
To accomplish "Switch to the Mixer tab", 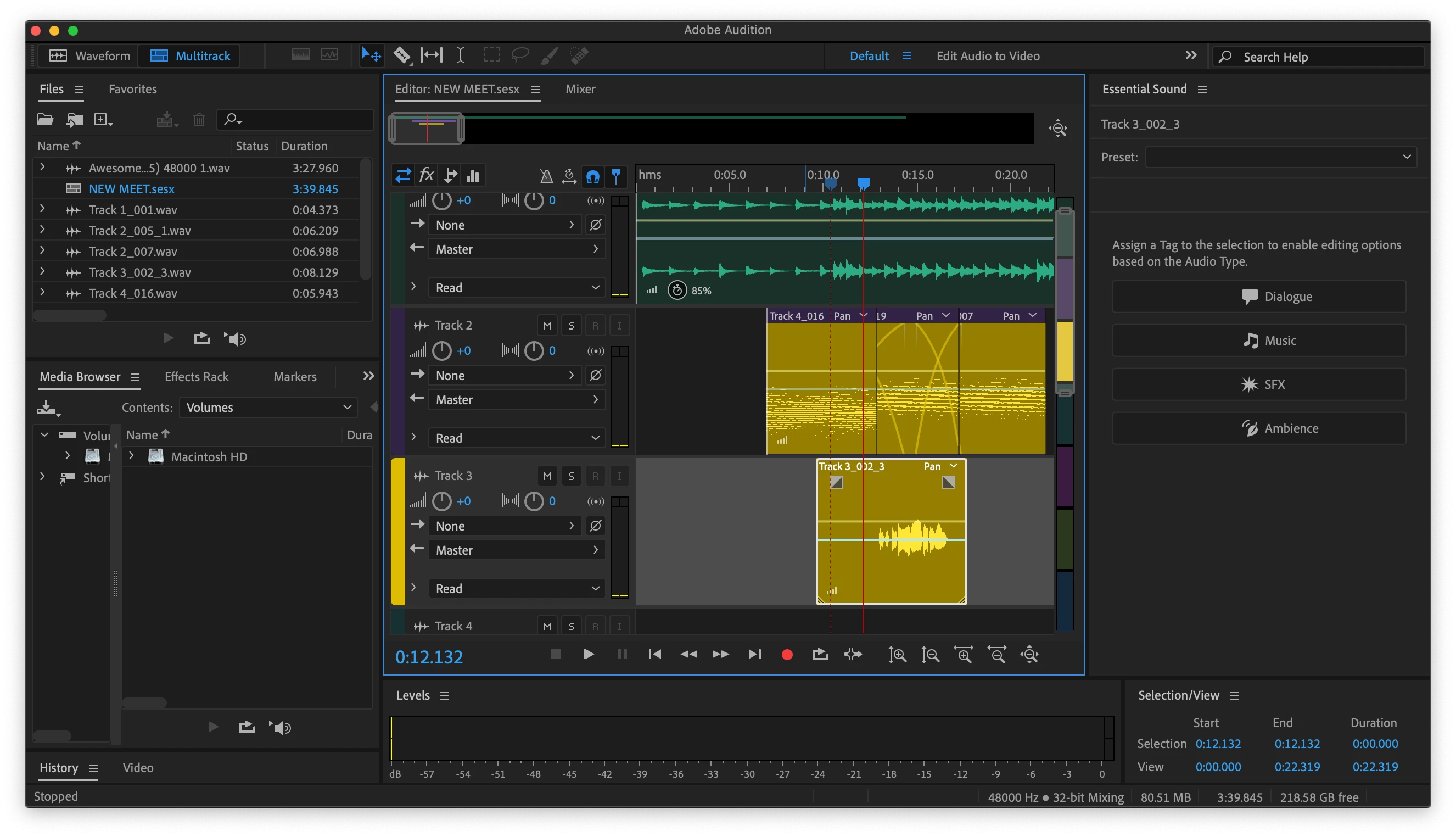I will pos(580,89).
